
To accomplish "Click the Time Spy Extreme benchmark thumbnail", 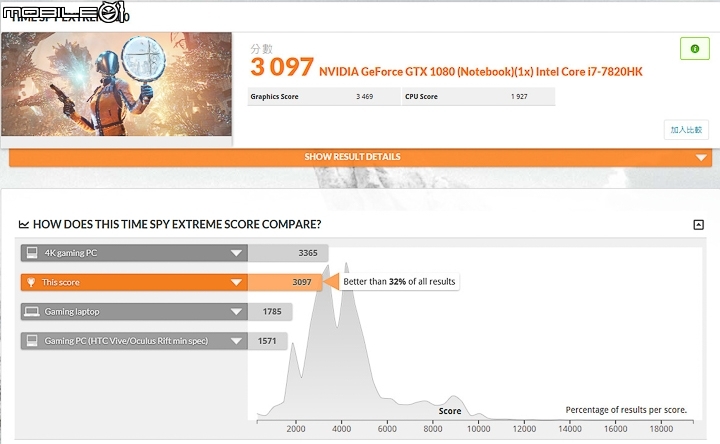I will pos(117,84).
